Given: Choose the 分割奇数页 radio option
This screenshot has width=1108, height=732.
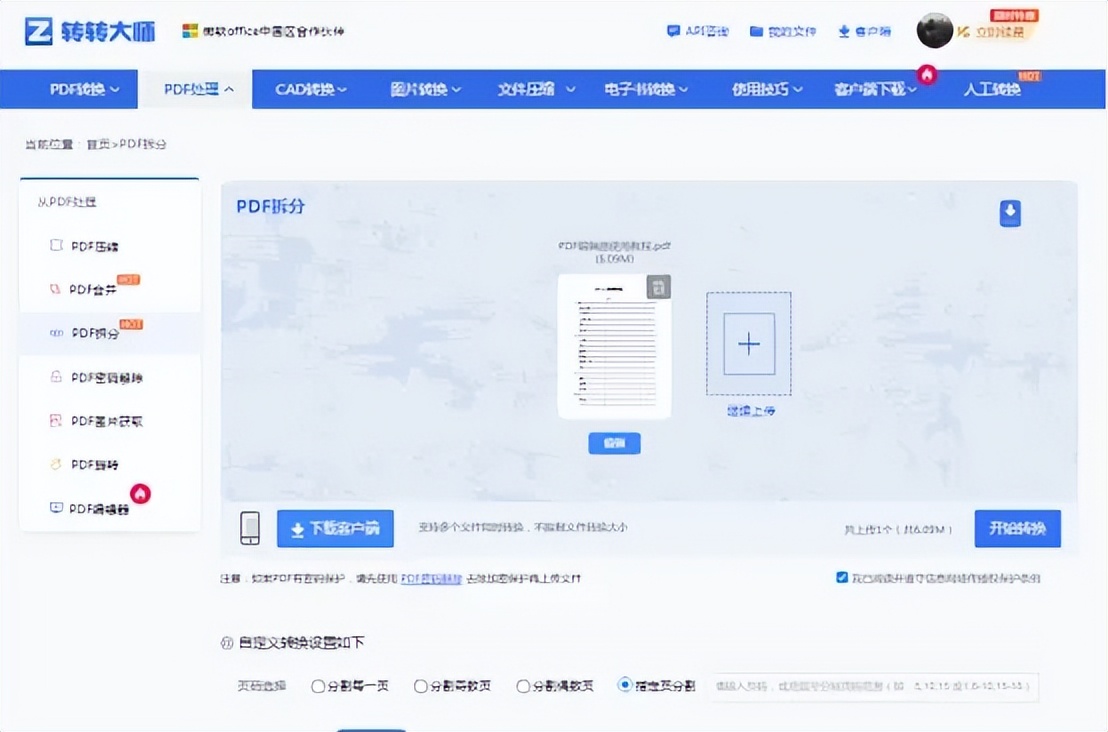Looking at the screenshot, I should [x=421, y=686].
